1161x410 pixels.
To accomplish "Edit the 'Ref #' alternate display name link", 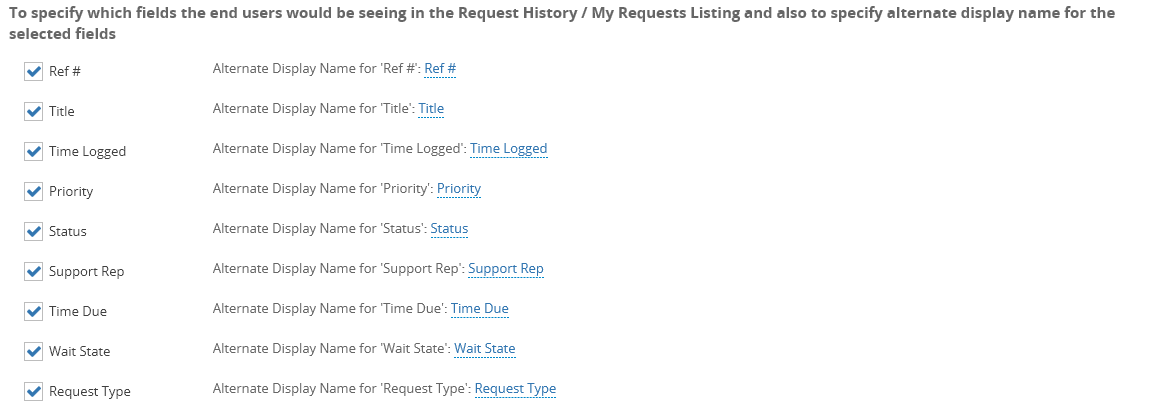I will click(440, 69).
